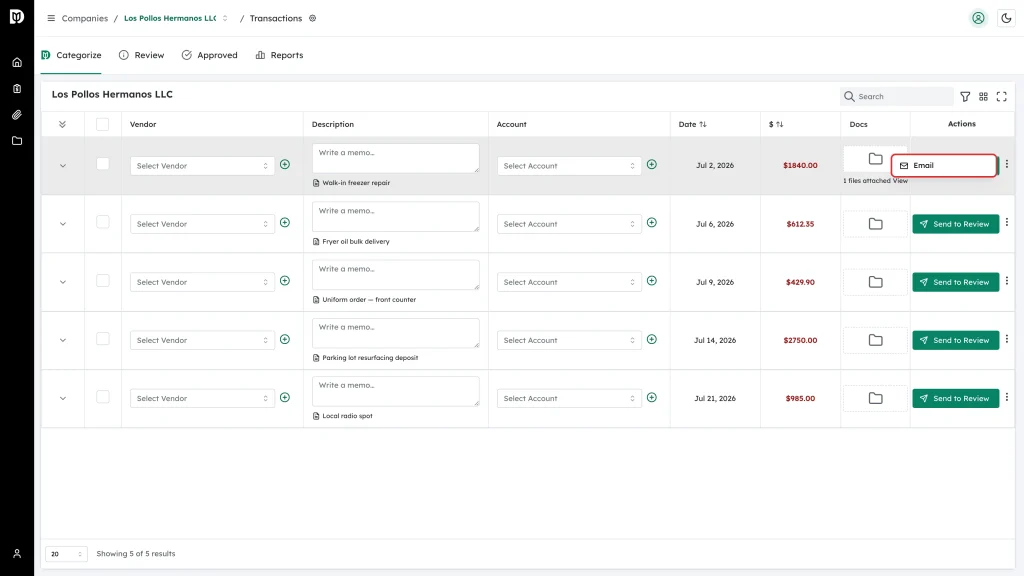Add vendor plus icon for Jul 9 row
1024x576 pixels.
pyautogui.click(x=285, y=281)
